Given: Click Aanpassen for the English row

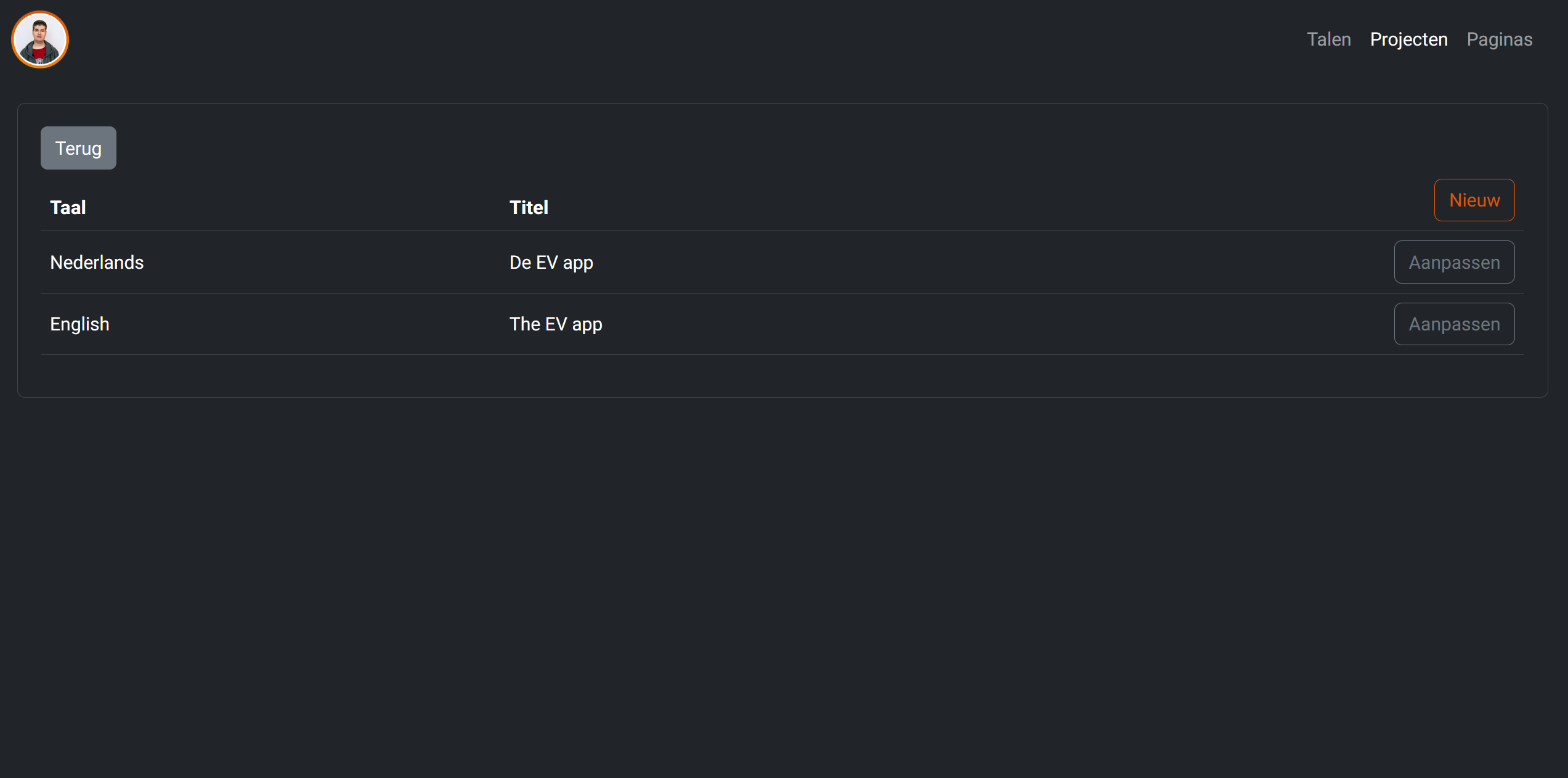Looking at the screenshot, I should pyautogui.click(x=1454, y=324).
